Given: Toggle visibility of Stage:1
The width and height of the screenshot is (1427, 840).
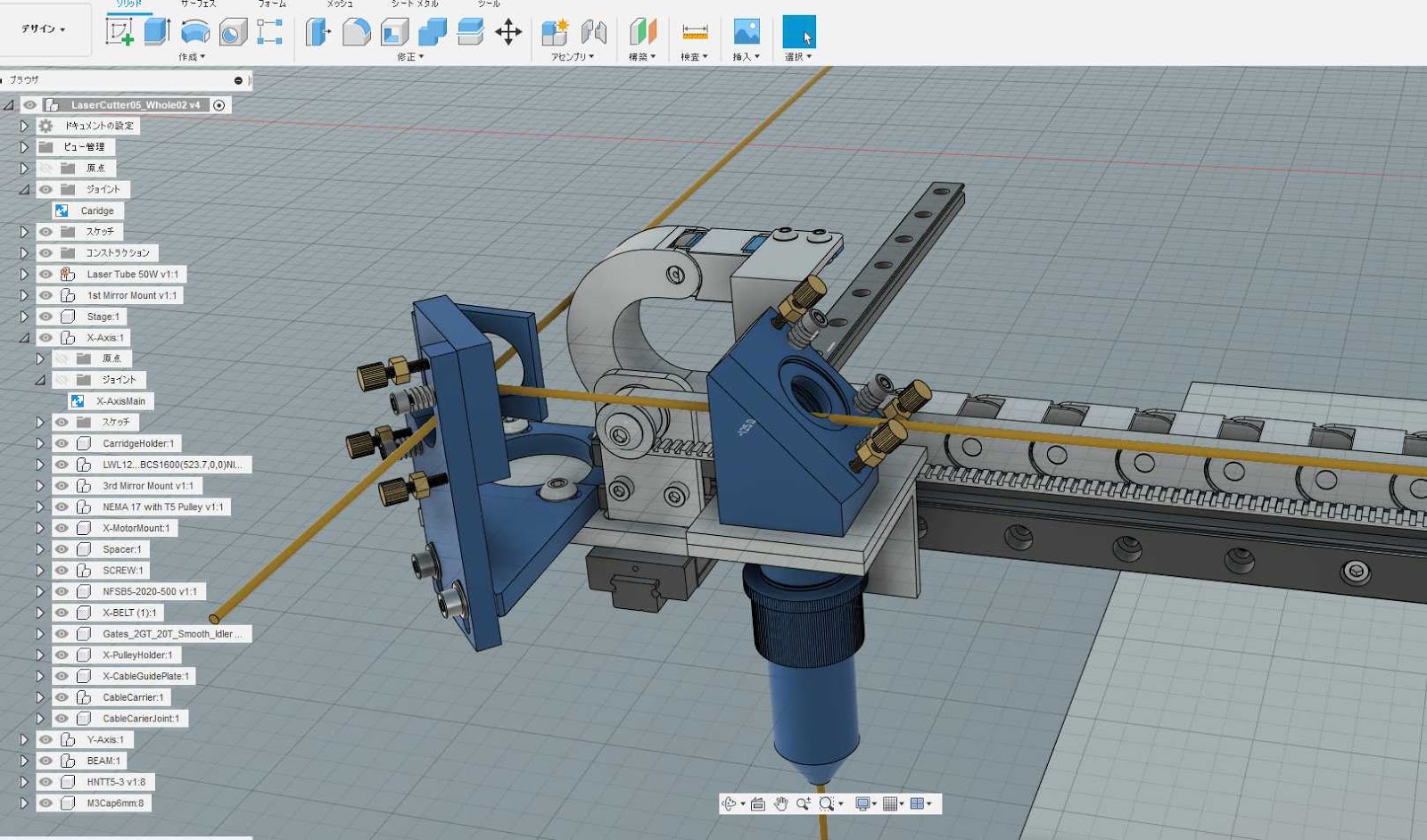Looking at the screenshot, I should pos(46,317).
